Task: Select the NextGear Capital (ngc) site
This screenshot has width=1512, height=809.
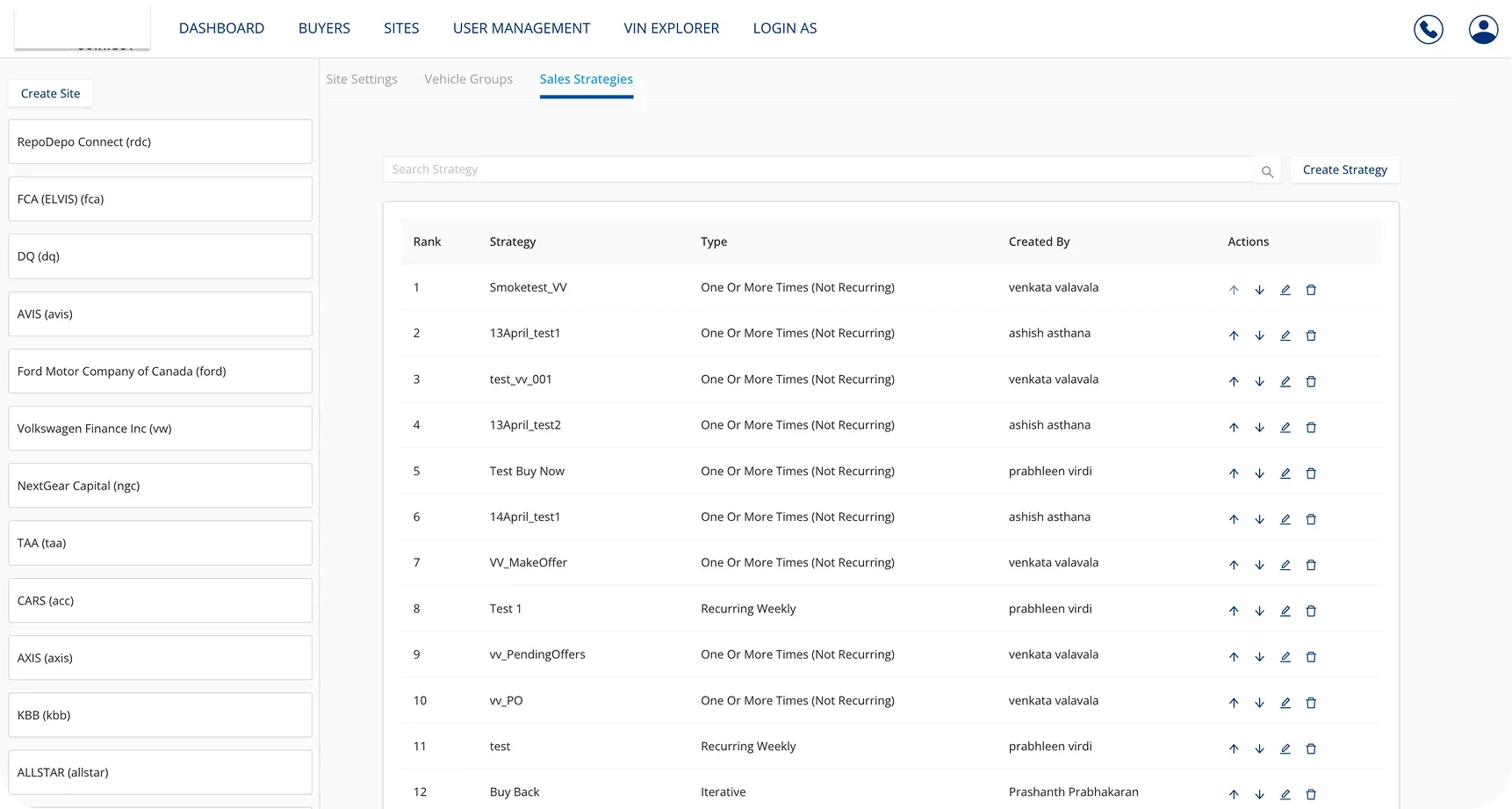Action: (160, 486)
